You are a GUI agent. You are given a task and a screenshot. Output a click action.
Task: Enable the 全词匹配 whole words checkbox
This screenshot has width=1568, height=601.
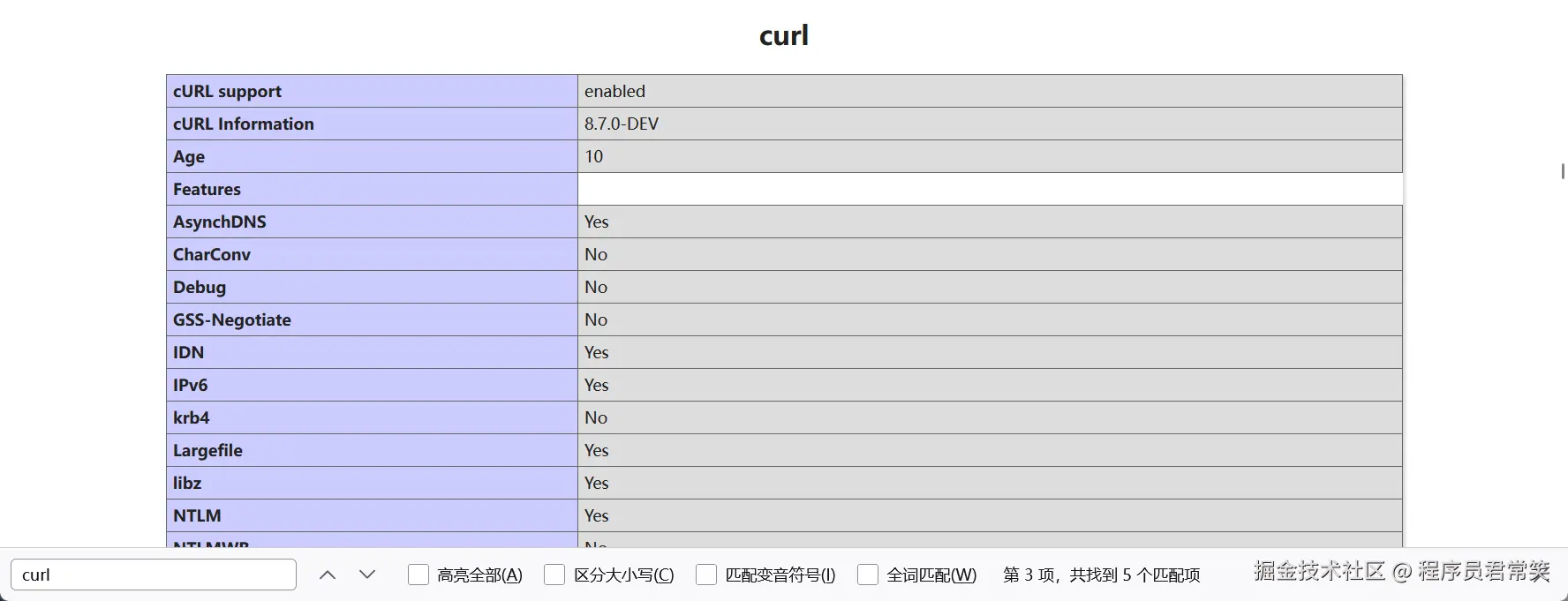868,575
